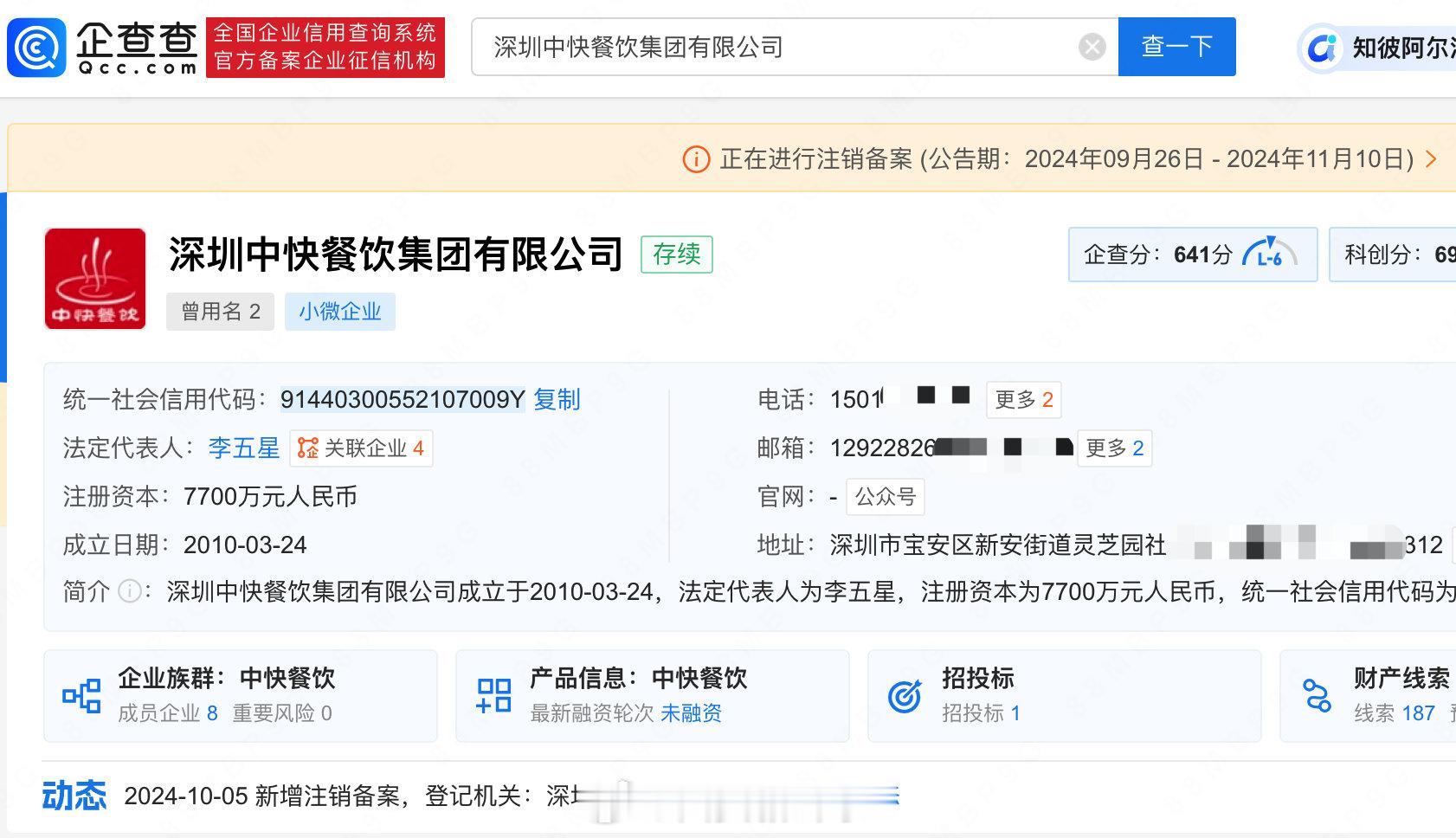The height and width of the screenshot is (838, 1456).
Task: Open the 正在进行注销备案 announcement text
Action: point(1066,159)
